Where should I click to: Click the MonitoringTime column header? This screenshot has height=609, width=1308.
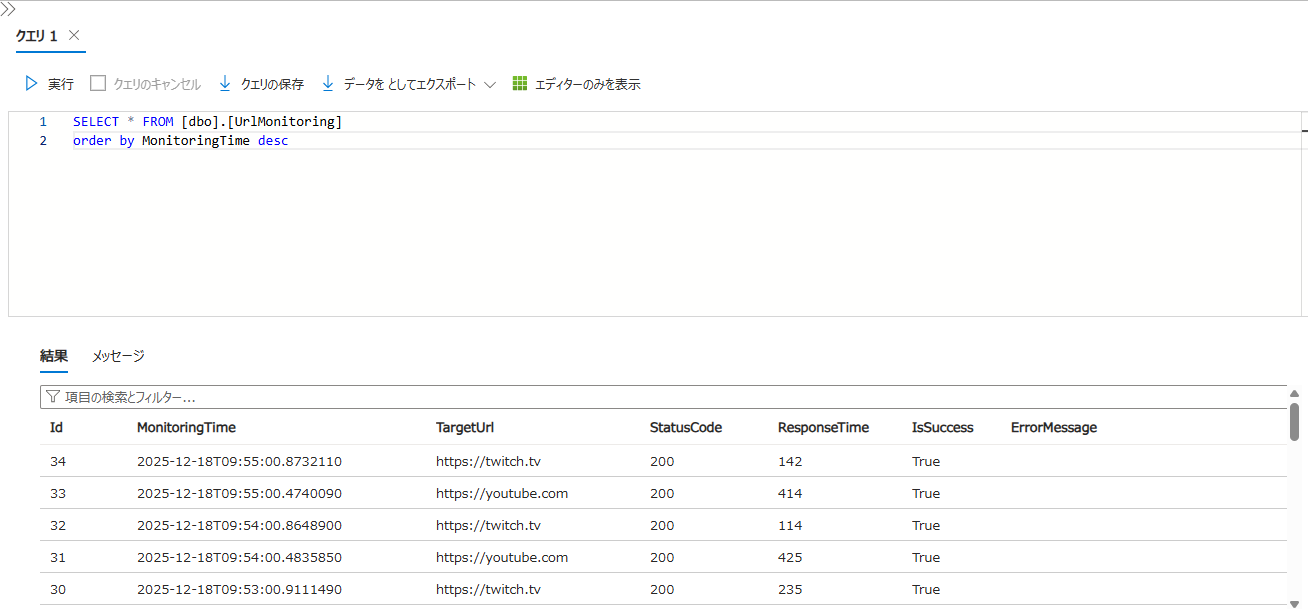point(186,428)
